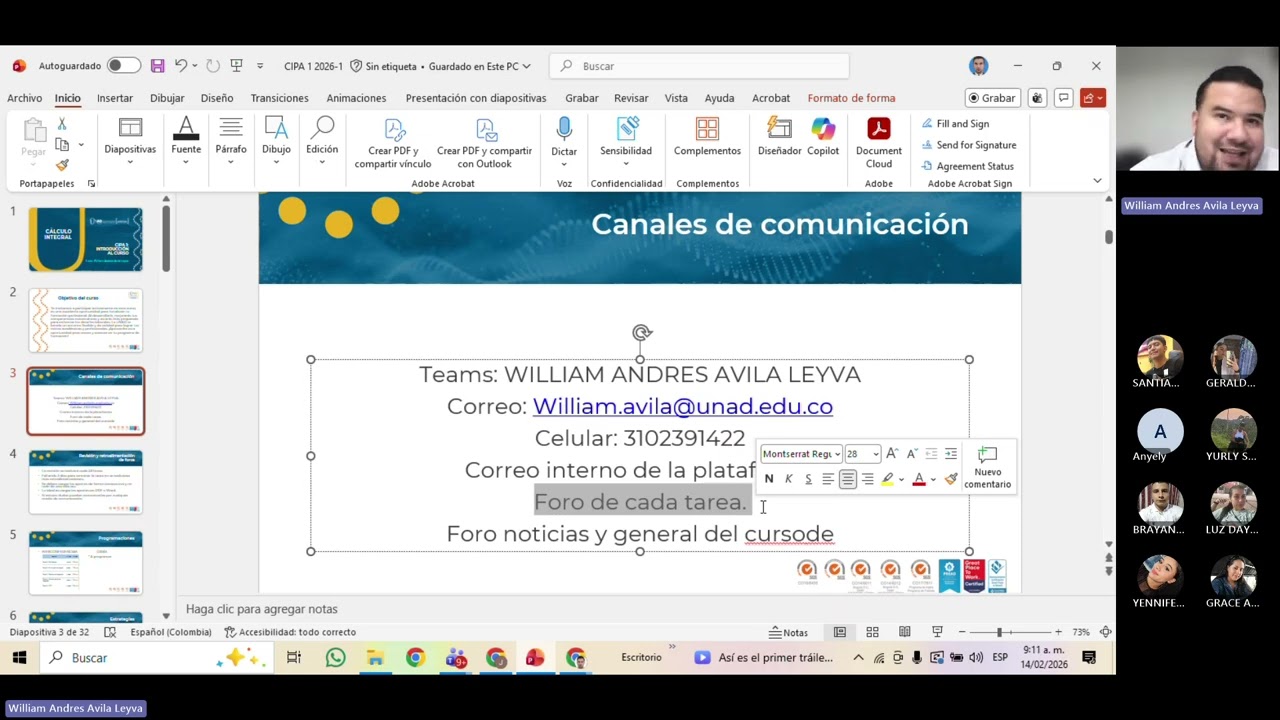The width and height of the screenshot is (1280, 720).
Task: Open the Portapapeles dialog launcher
Action: pyautogui.click(x=91, y=184)
